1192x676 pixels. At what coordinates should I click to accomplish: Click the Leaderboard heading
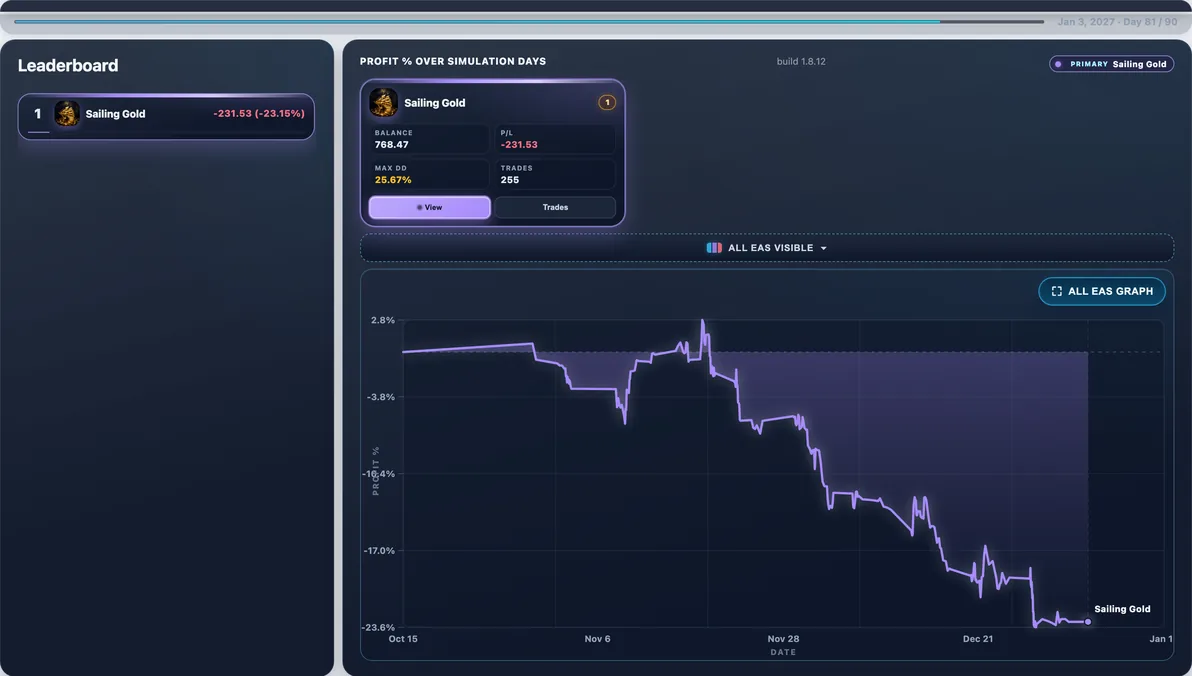(68, 65)
